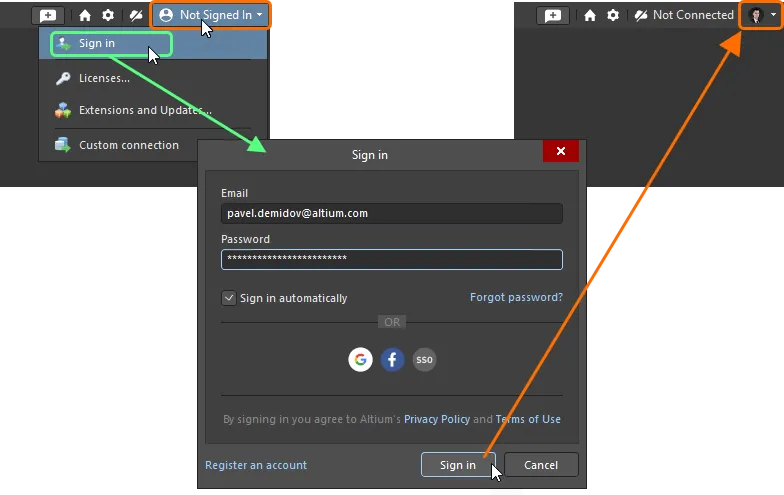Image resolution: width=784 pixels, height=495 pixels.
Task: Click Register an account link
Action: click(256, 465)
